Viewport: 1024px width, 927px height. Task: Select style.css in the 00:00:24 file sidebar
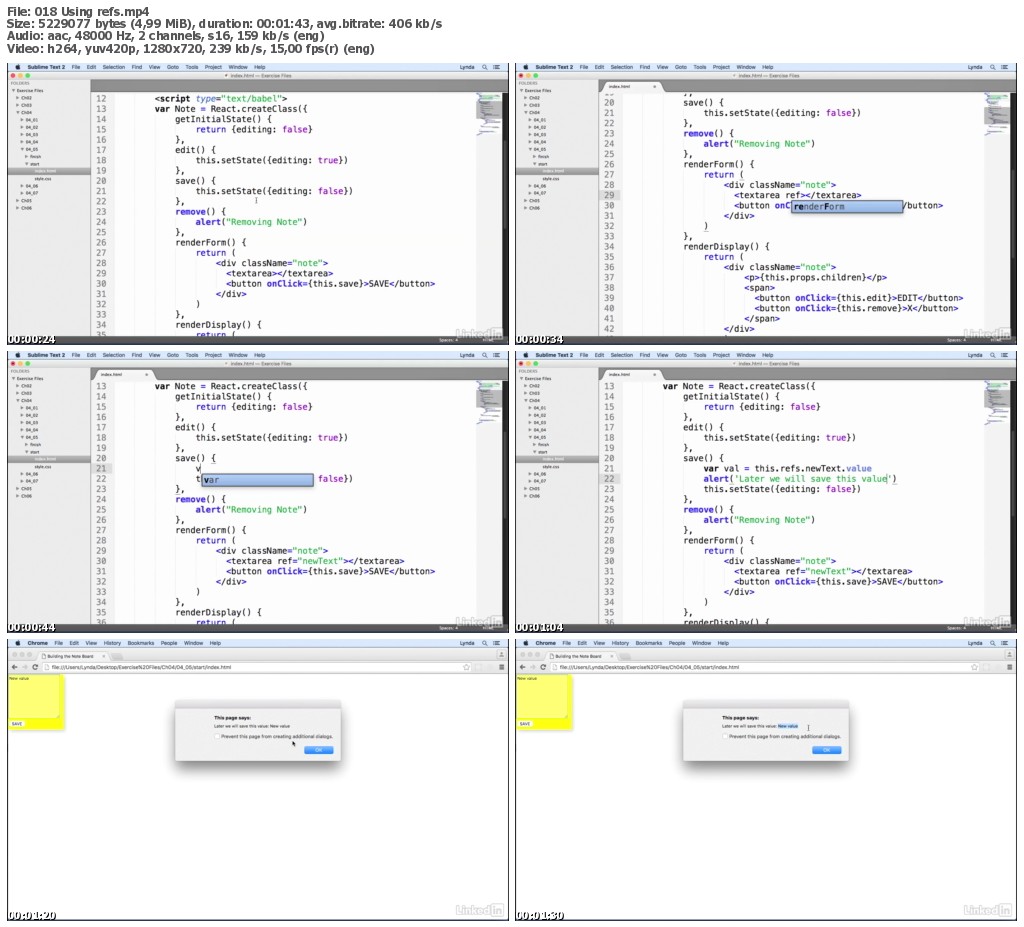click(x=43, y=179)
